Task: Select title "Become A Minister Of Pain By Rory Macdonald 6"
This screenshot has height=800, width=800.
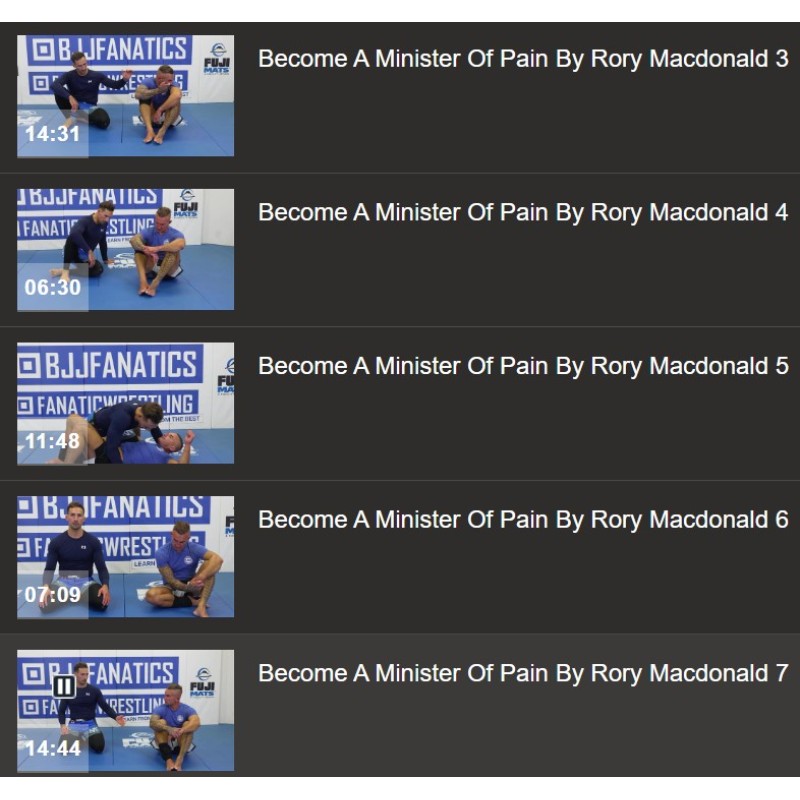Action: point(523,520)
